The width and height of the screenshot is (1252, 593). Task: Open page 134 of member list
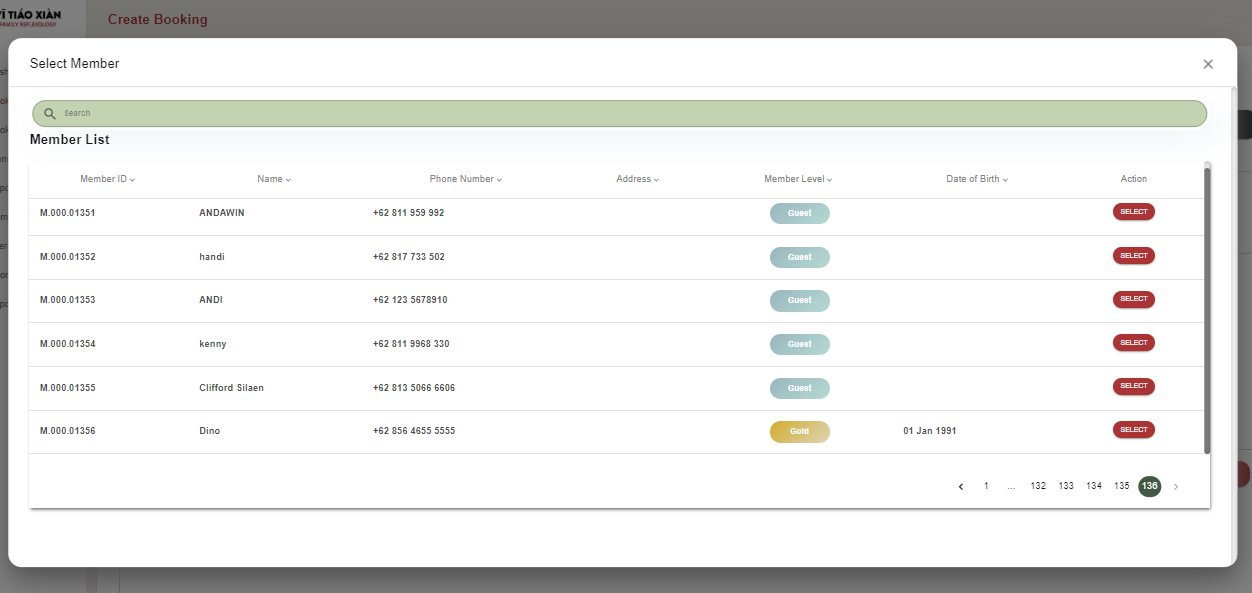coord(1094,486)
